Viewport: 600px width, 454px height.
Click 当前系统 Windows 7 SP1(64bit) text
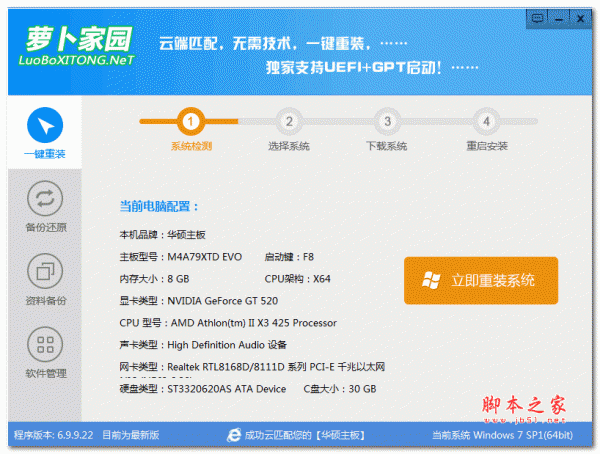502,435
